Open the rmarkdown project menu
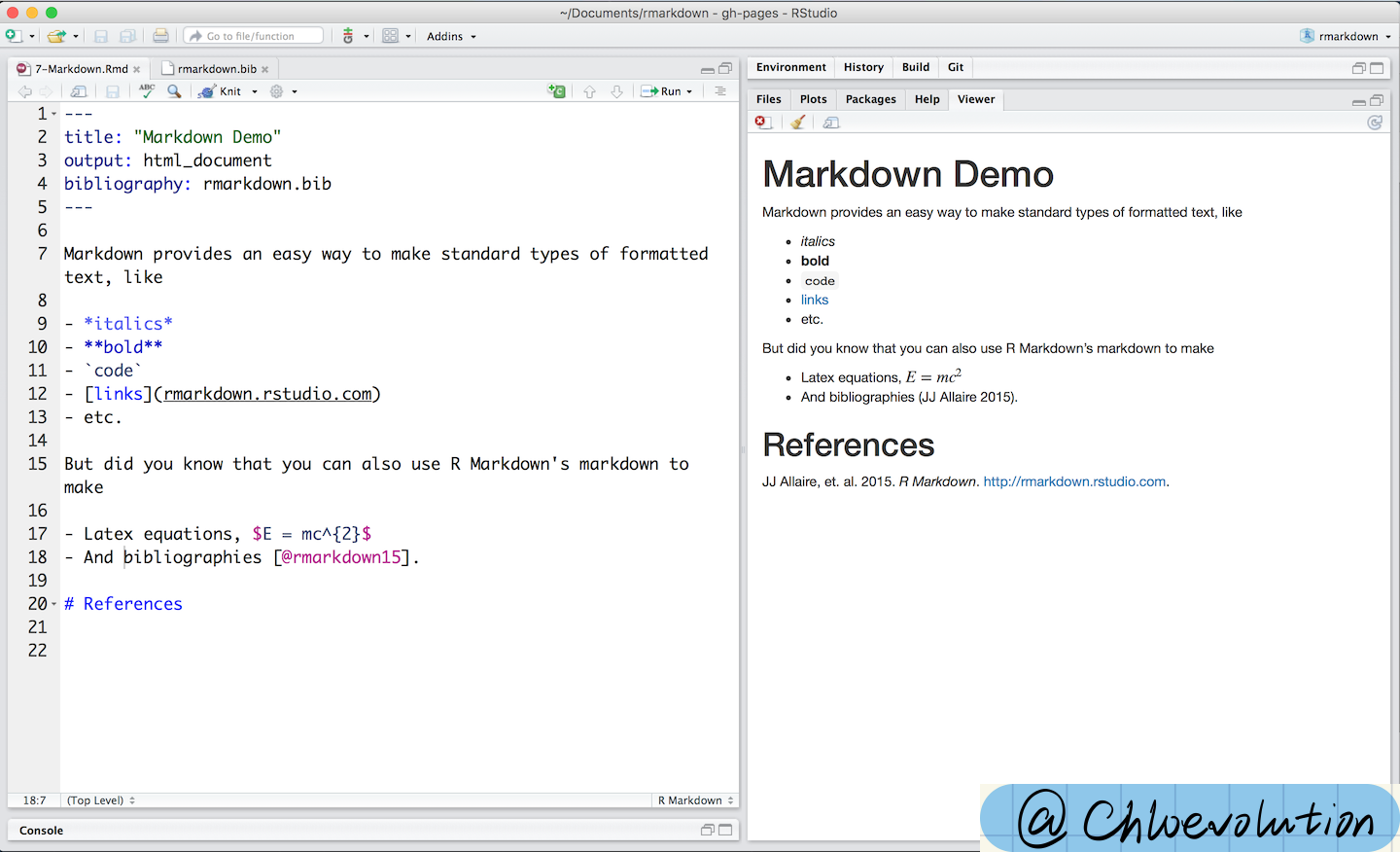The image size is (1400, 852). (1346, 36)
